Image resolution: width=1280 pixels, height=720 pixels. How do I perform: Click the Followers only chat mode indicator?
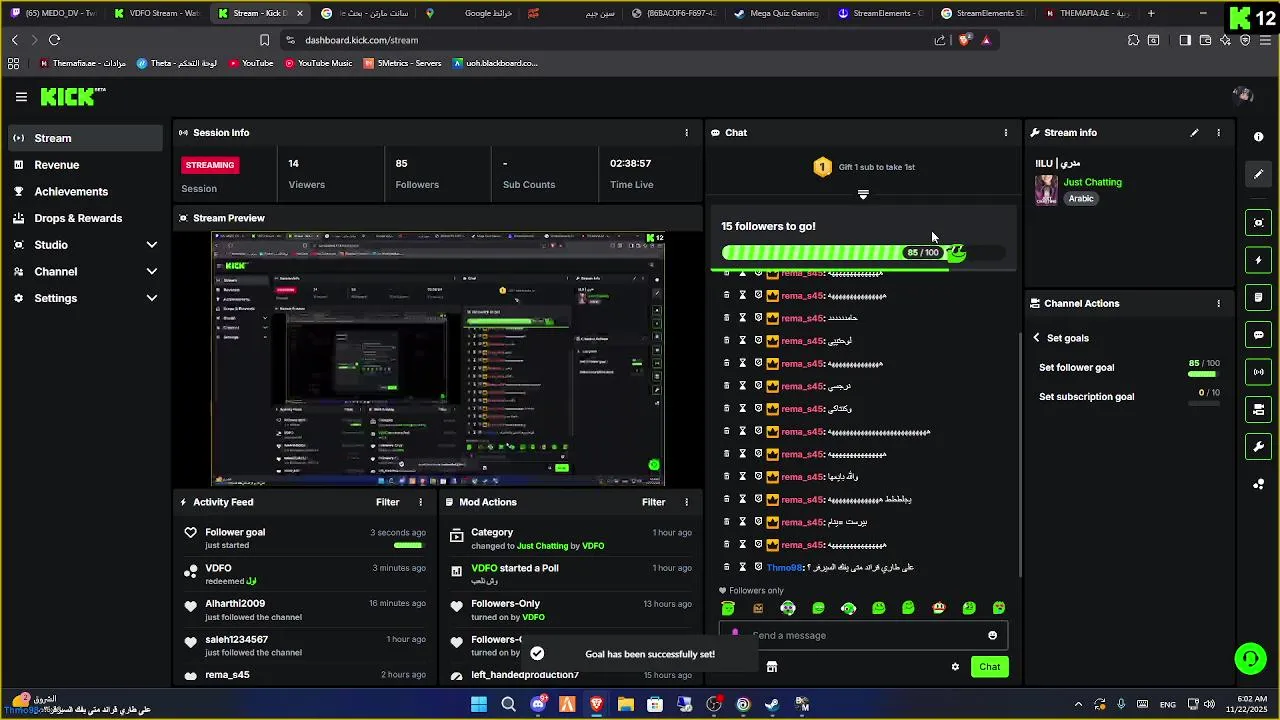[750, 591]
